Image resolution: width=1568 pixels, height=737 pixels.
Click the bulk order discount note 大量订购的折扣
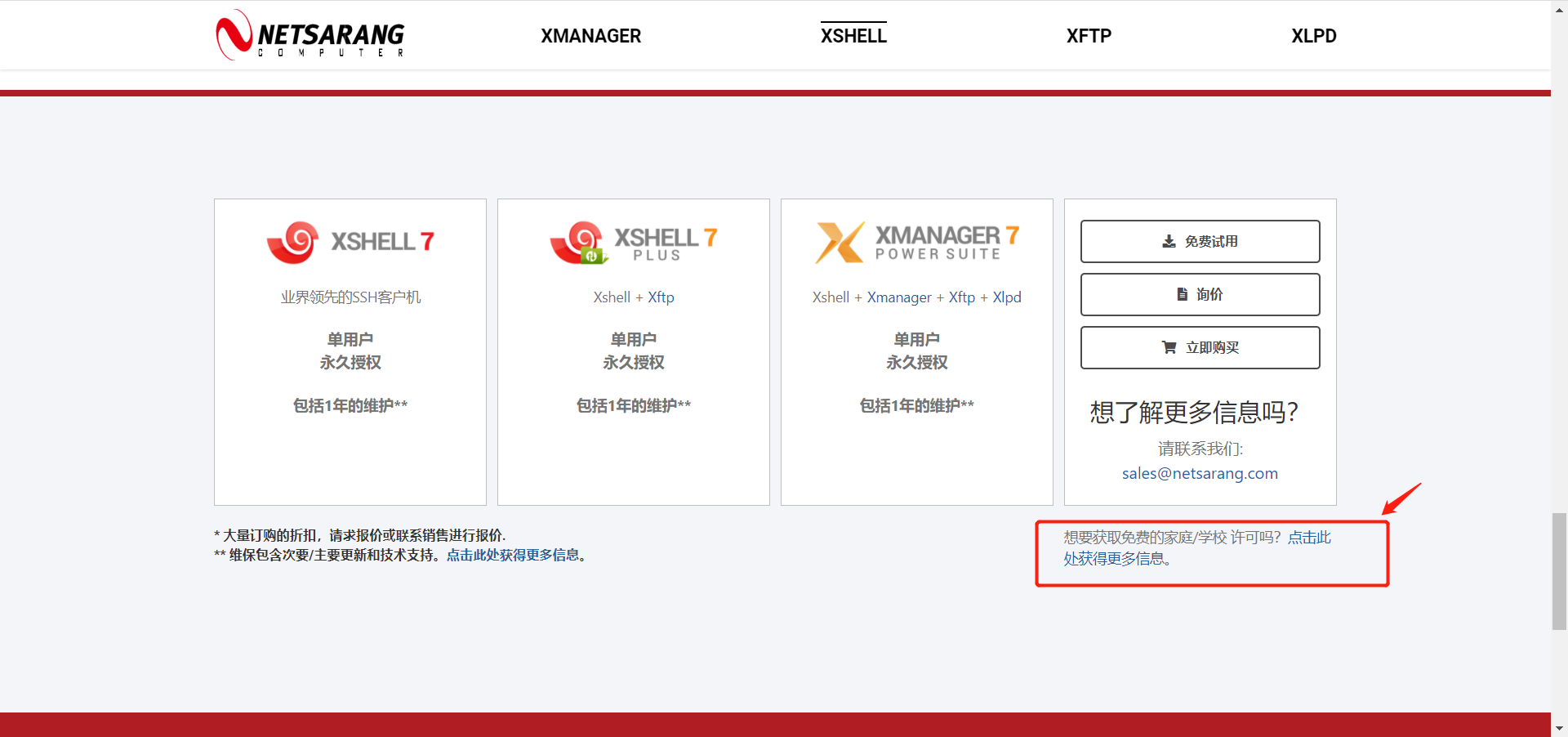(x=360, y=535)
